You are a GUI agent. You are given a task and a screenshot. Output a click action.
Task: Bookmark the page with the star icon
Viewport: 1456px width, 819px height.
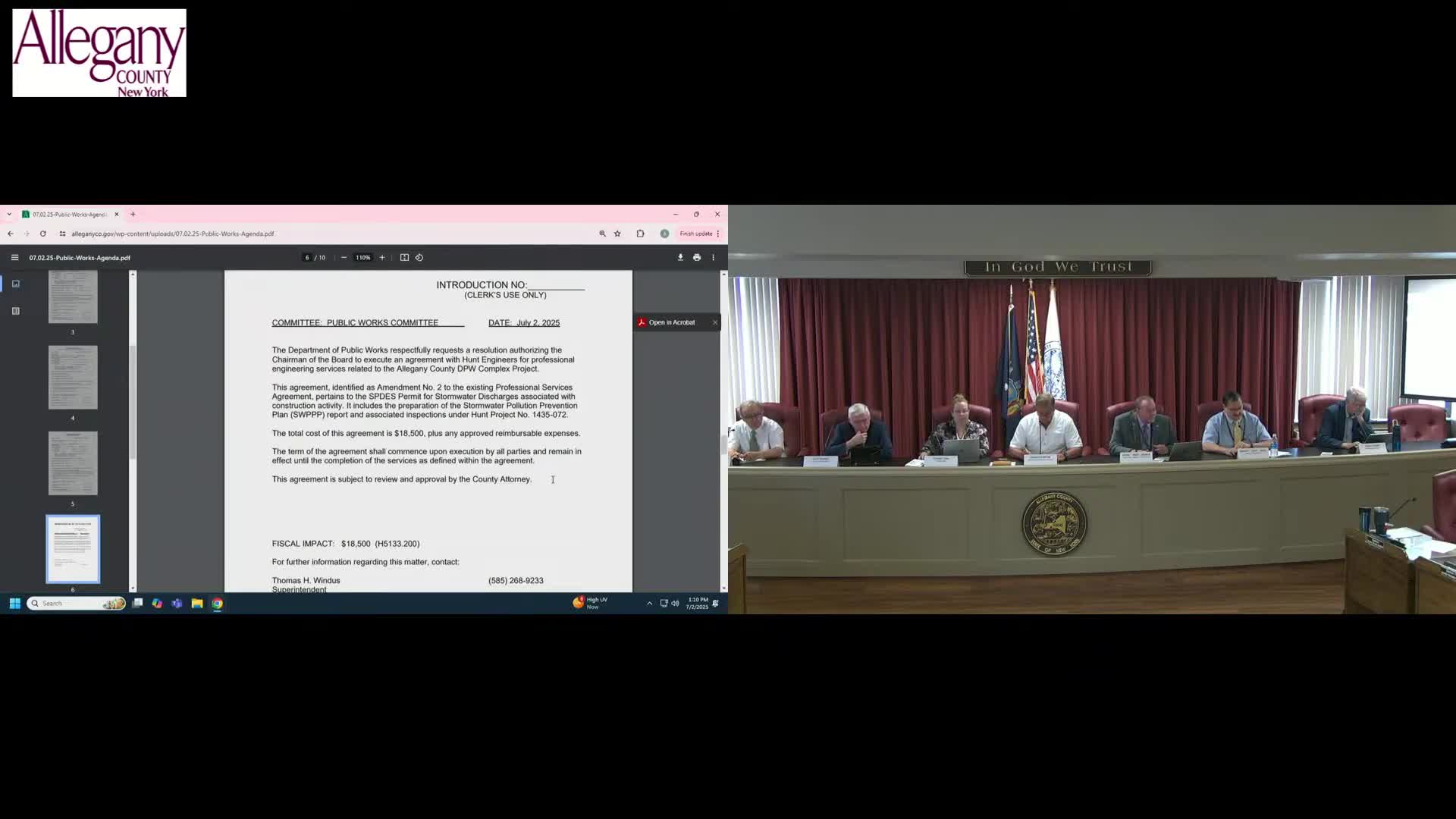click(617, 234)
